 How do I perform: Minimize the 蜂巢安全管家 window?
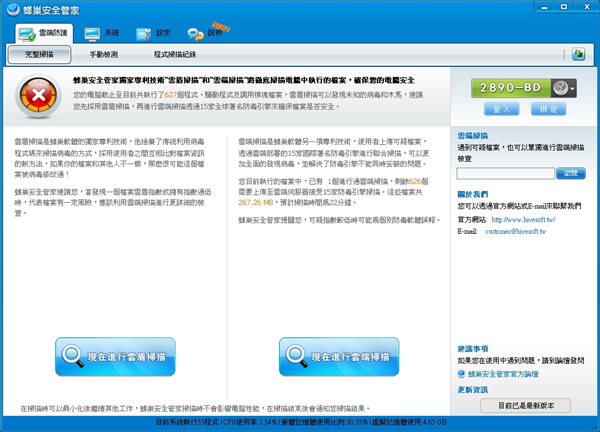(x=545, y=7)
